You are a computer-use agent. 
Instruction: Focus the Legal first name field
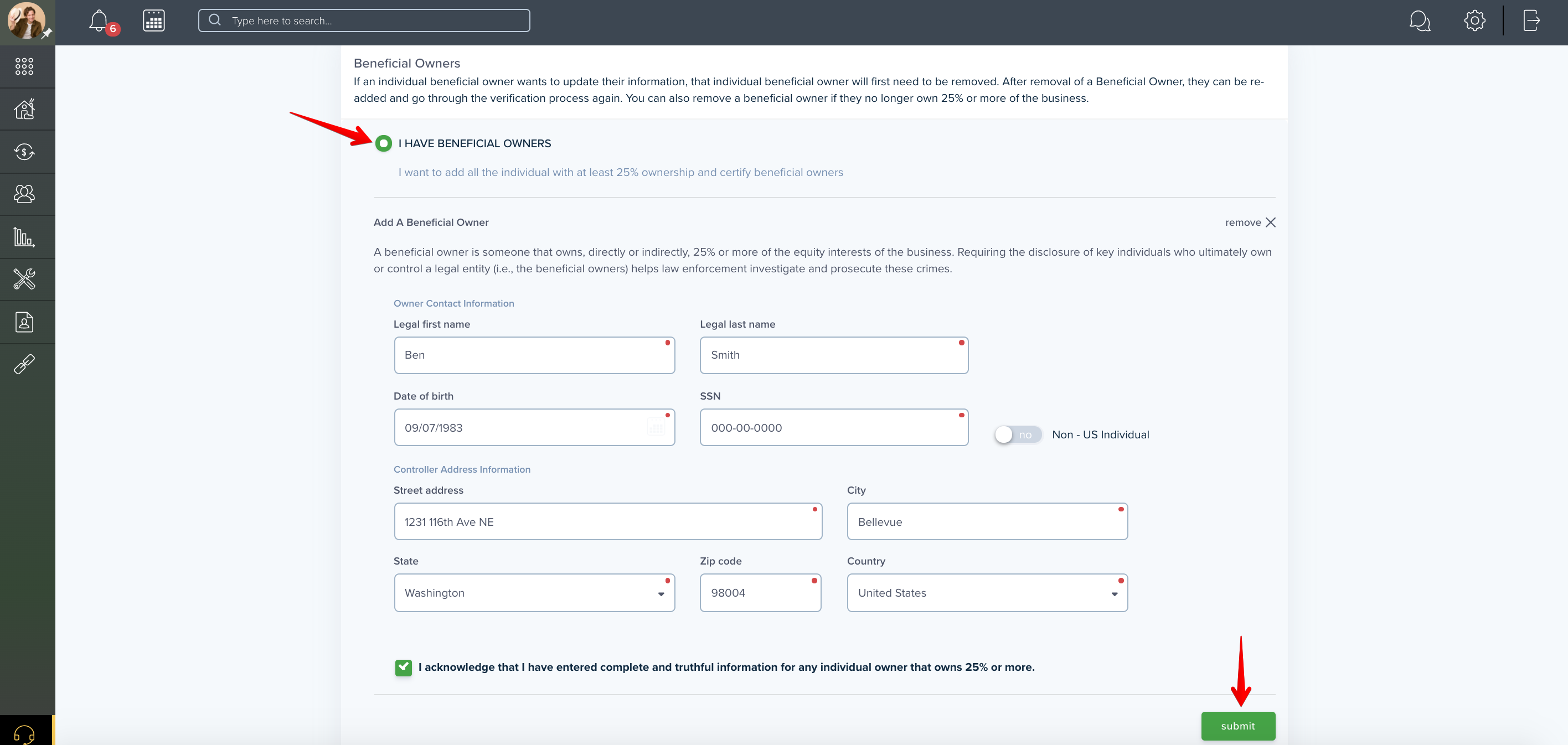(x=534, y=355)
